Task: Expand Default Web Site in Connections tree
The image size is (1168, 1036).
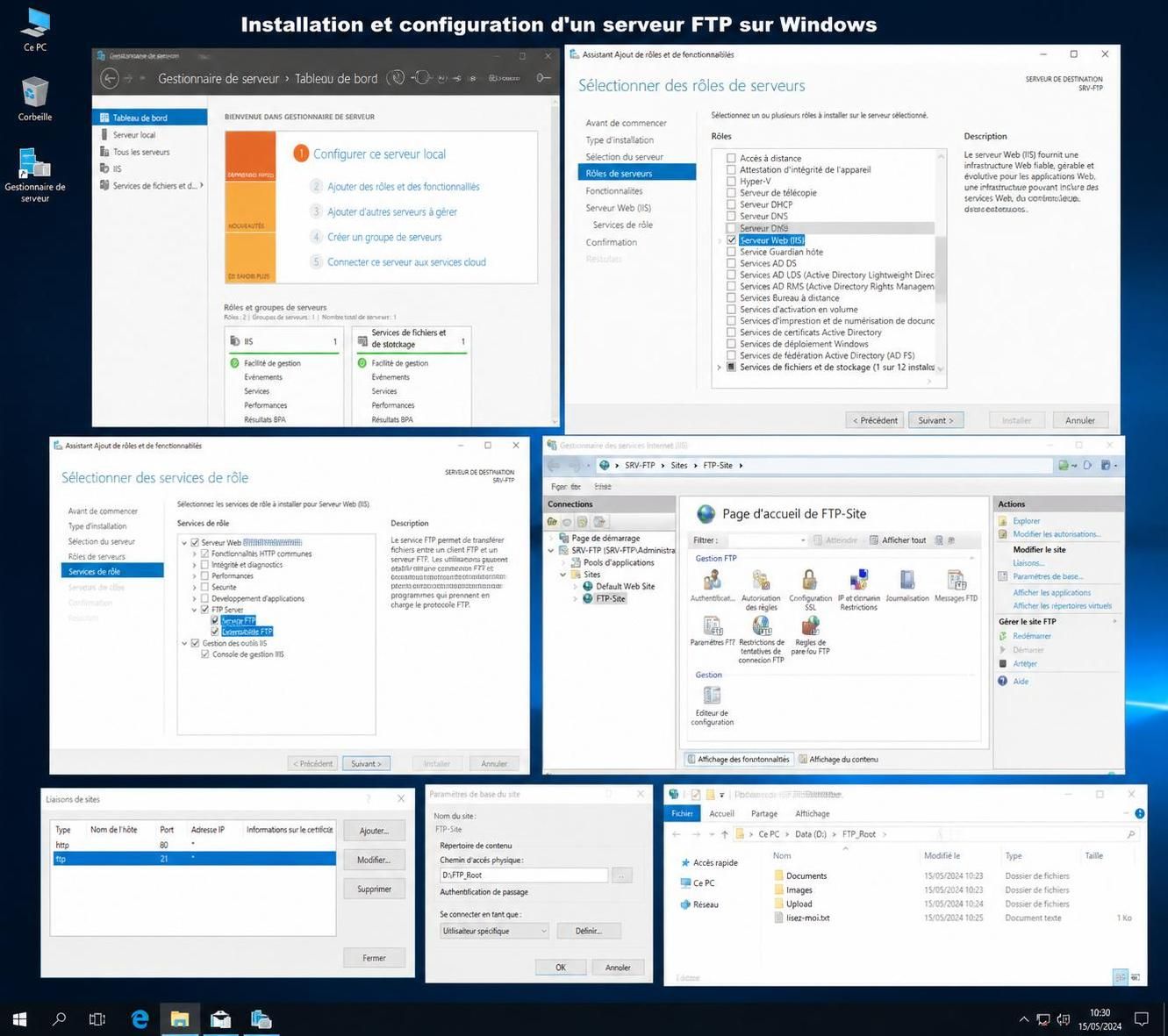Action: coord(576,586)
